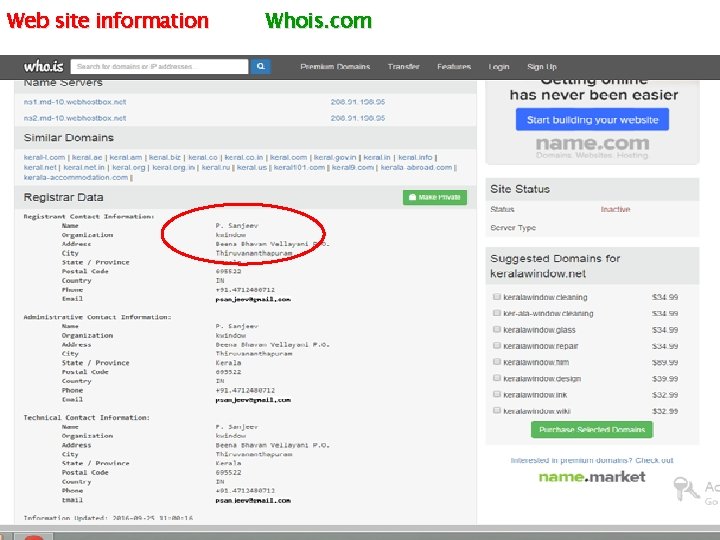The height and width of the screenshot is (540, 720).
Task: Click the red taskbar application icon
Action: (x=34, y=537)
